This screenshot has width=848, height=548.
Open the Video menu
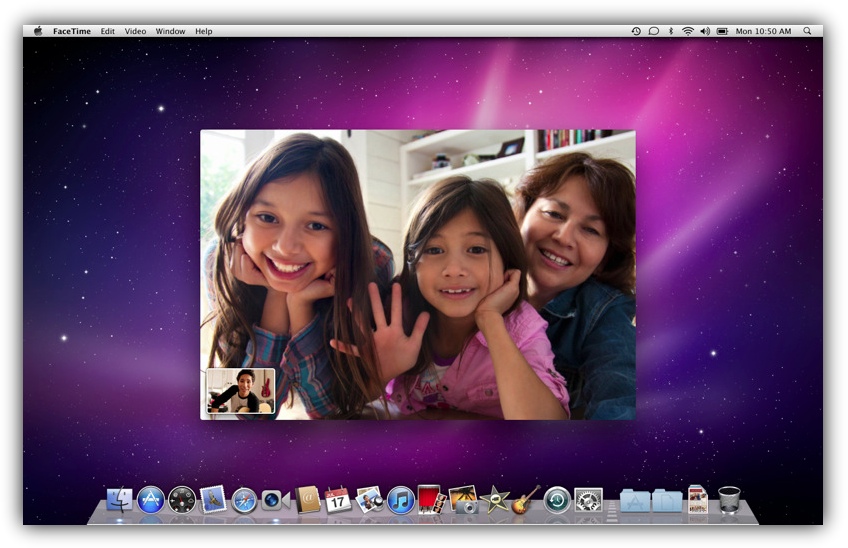point(135,31)
